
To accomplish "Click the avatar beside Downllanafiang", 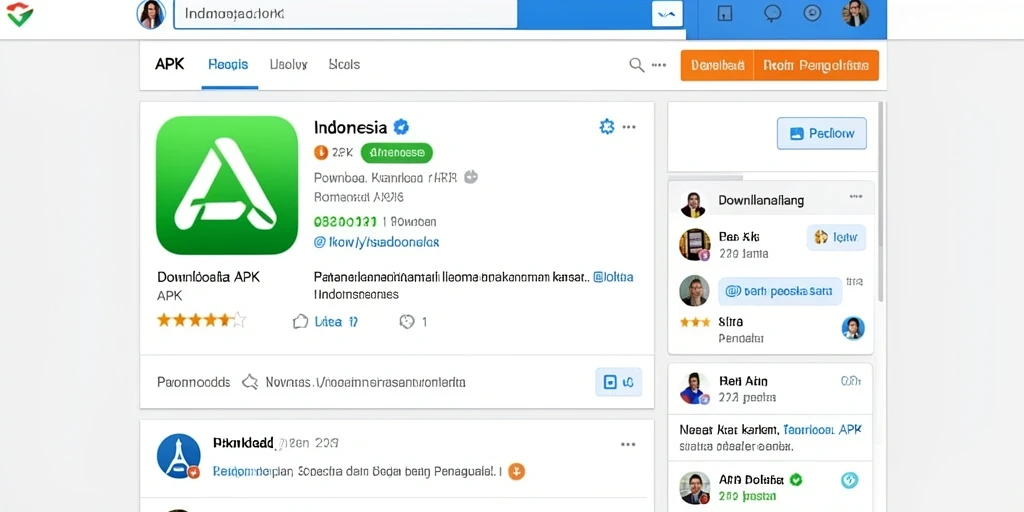I will 693,204.
